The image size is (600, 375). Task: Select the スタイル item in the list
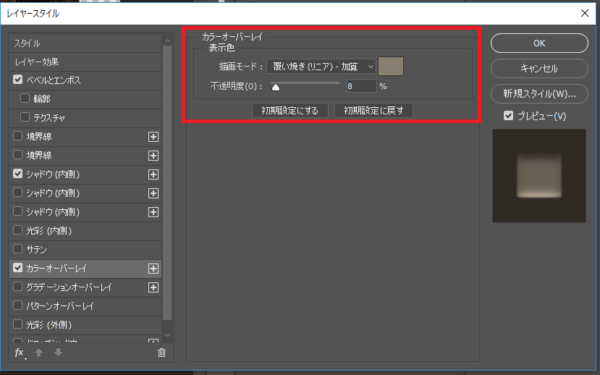click(85, 43)
